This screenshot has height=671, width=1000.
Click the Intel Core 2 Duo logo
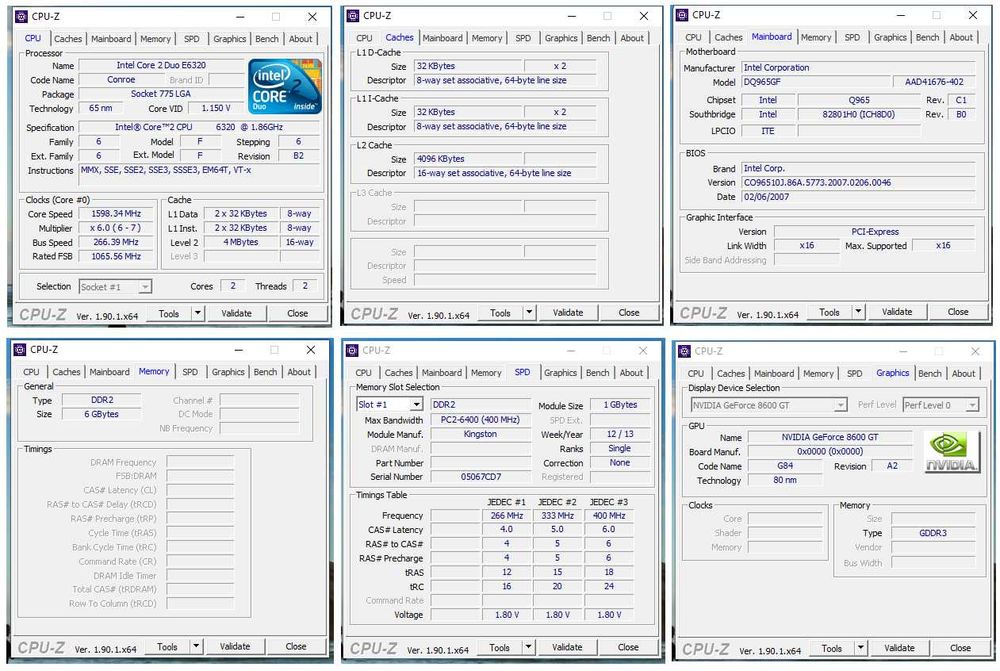point(284,87)
